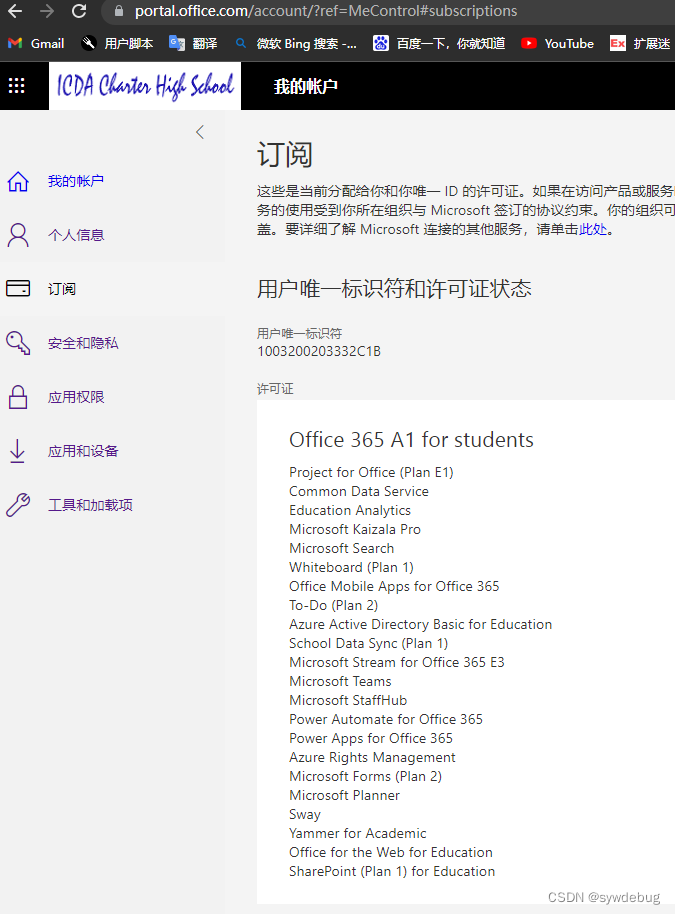Viewport: 675px width, 914px height.
Task: Click School Data Sync (Plan 1)
Action: tap(368, 644)
